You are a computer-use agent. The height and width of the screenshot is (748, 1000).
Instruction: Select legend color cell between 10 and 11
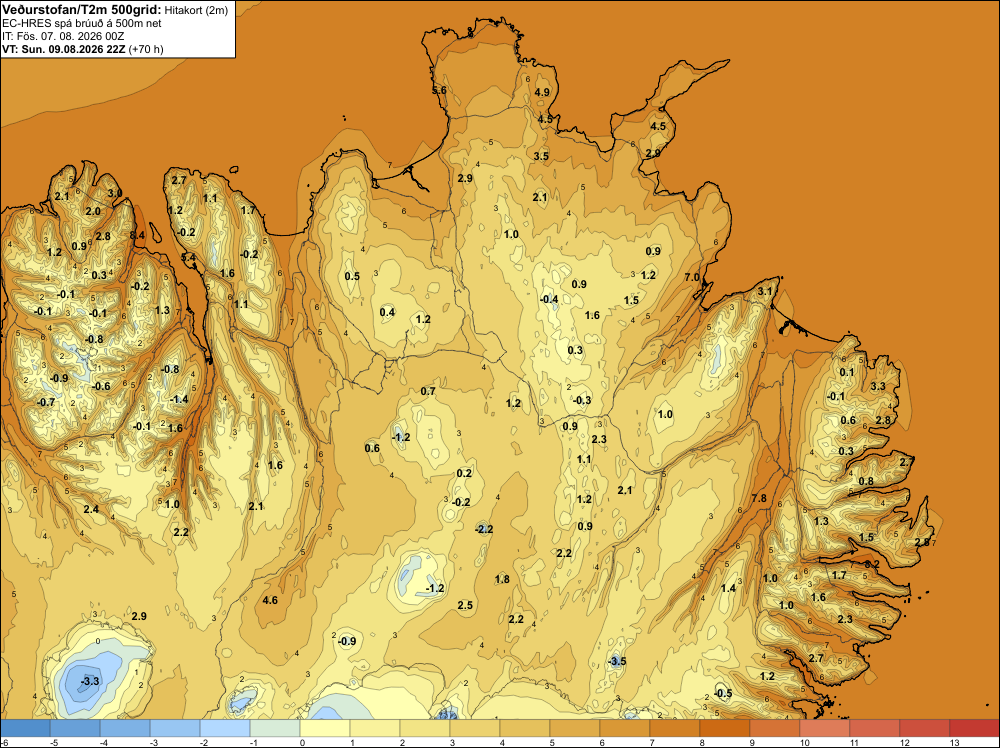click(825, 728)
